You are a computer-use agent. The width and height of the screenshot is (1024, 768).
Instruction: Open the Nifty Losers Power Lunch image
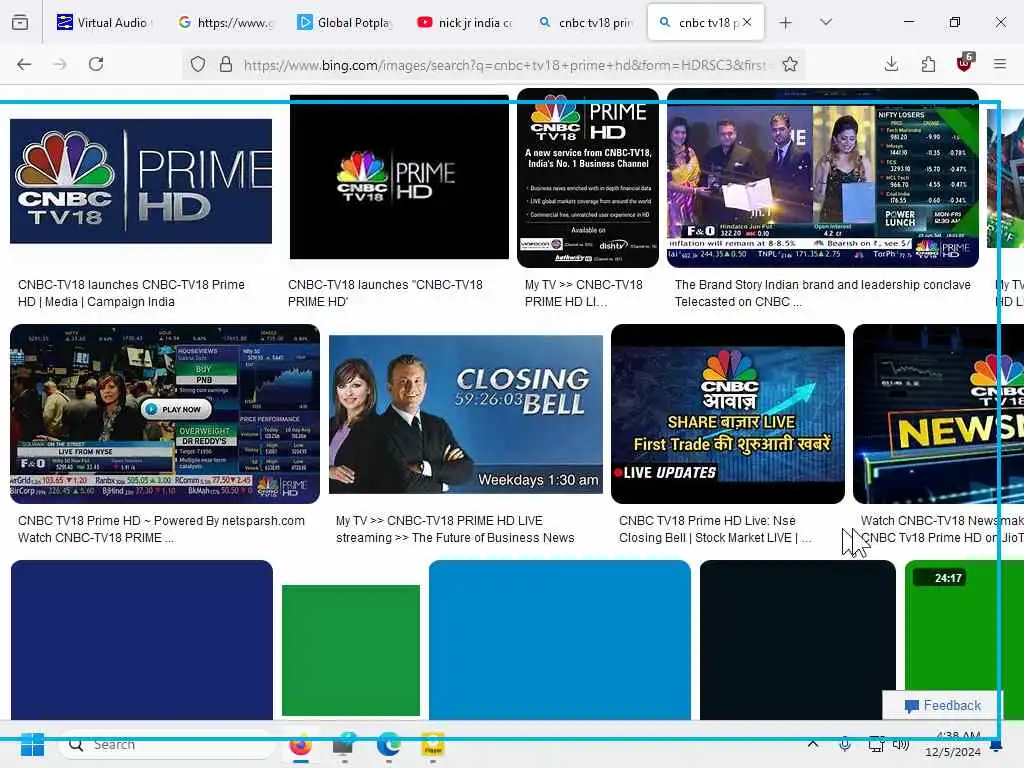823,178
